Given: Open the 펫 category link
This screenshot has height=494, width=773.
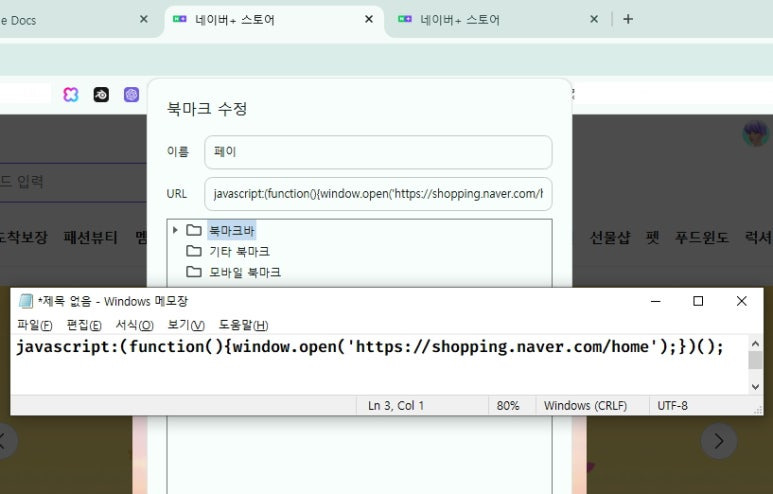Looking at the screenshot, I should coord(653,237).
